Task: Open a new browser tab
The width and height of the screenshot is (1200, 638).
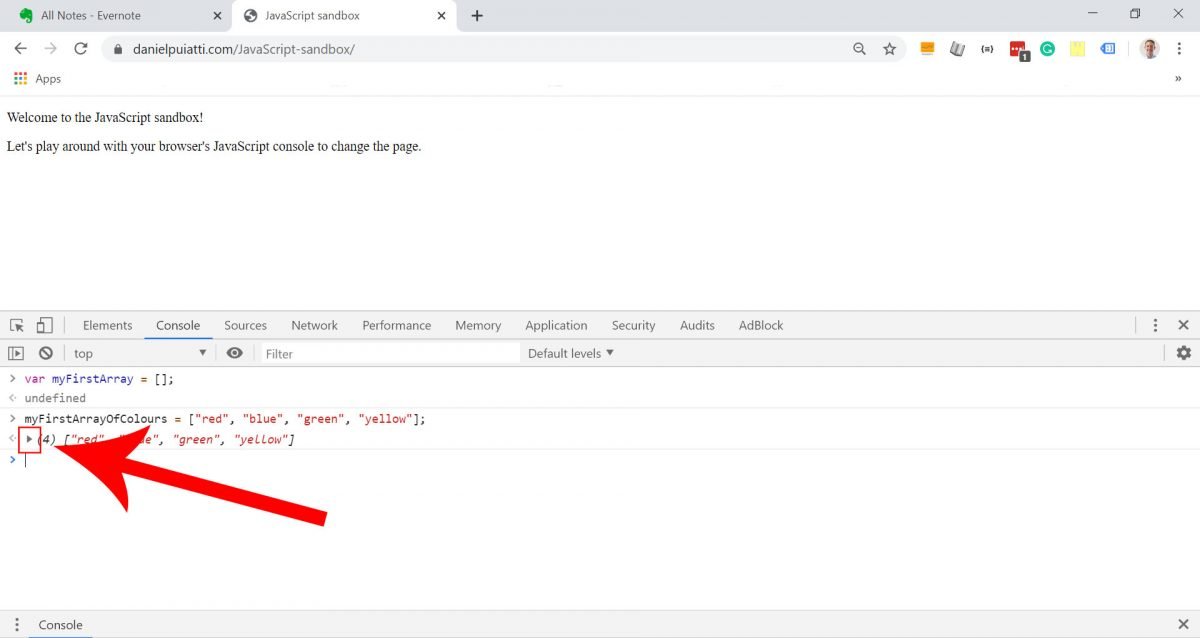Action: 477,15
